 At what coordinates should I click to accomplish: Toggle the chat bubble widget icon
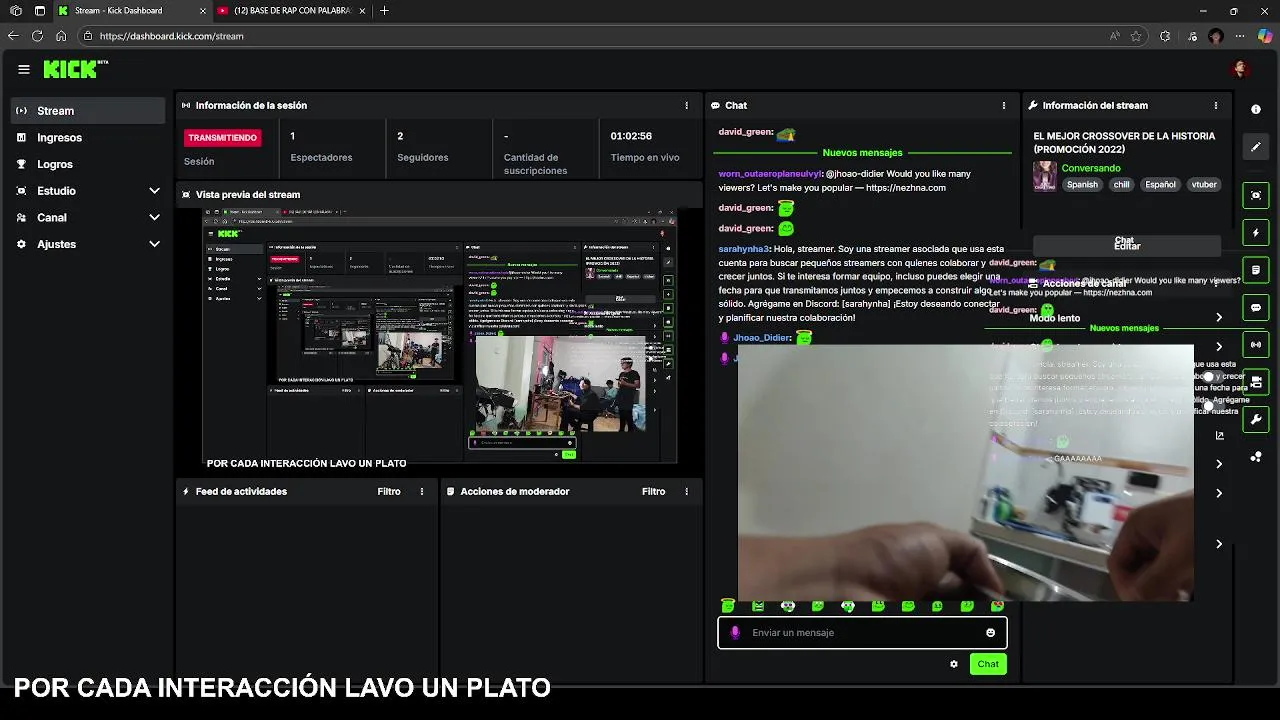tap(1256, 307)
